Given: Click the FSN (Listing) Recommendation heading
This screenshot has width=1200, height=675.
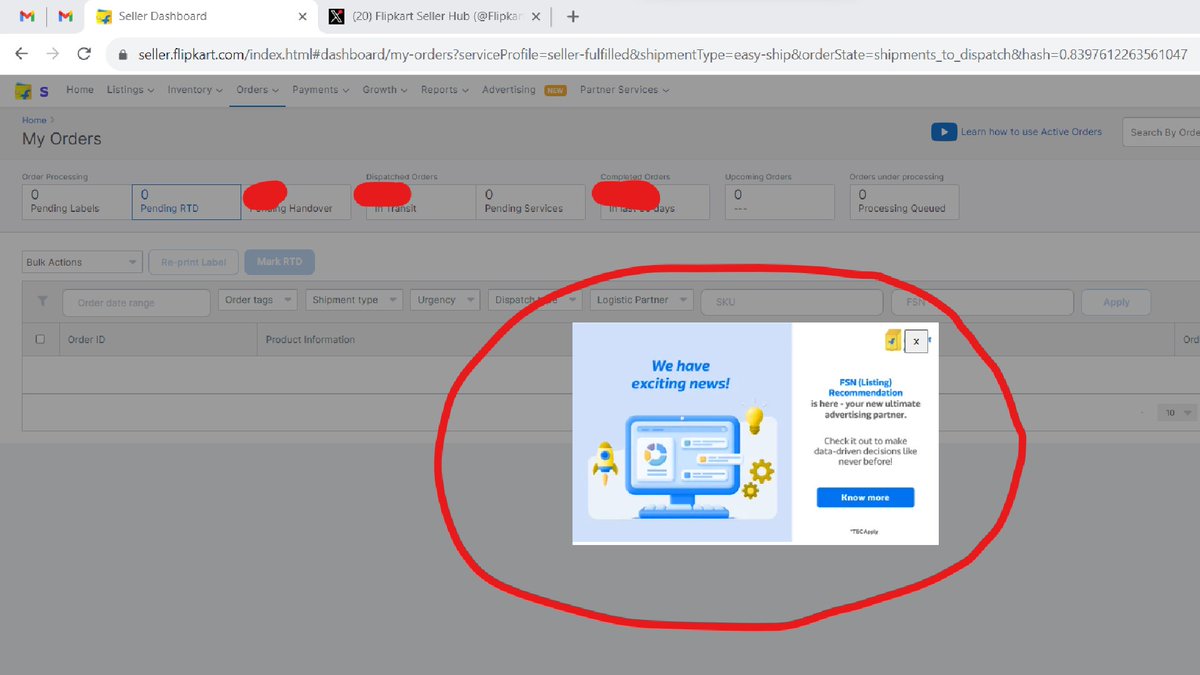Looking at the screenshot, I should point(865,388).
